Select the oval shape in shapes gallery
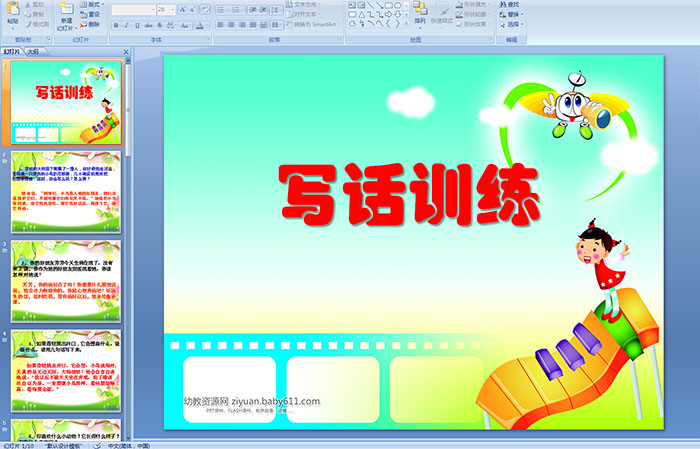 [397, 5]
